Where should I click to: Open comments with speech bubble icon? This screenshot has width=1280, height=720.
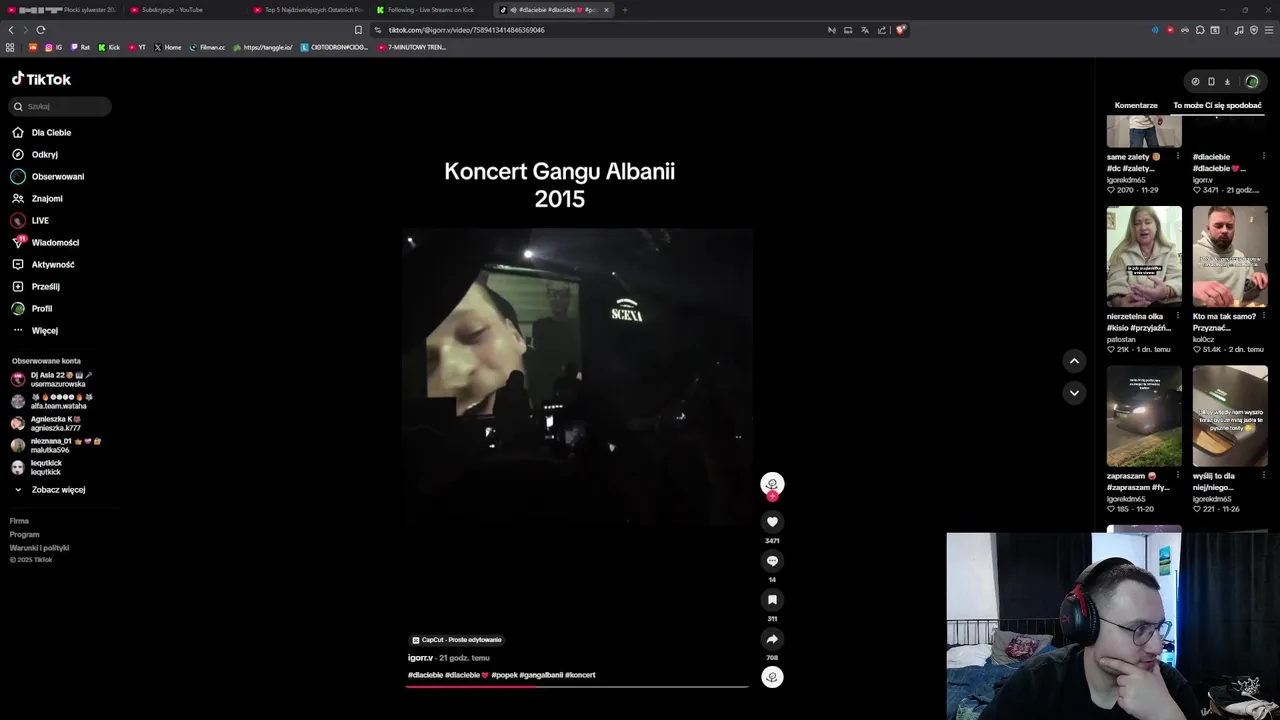[x=772, y=560]
